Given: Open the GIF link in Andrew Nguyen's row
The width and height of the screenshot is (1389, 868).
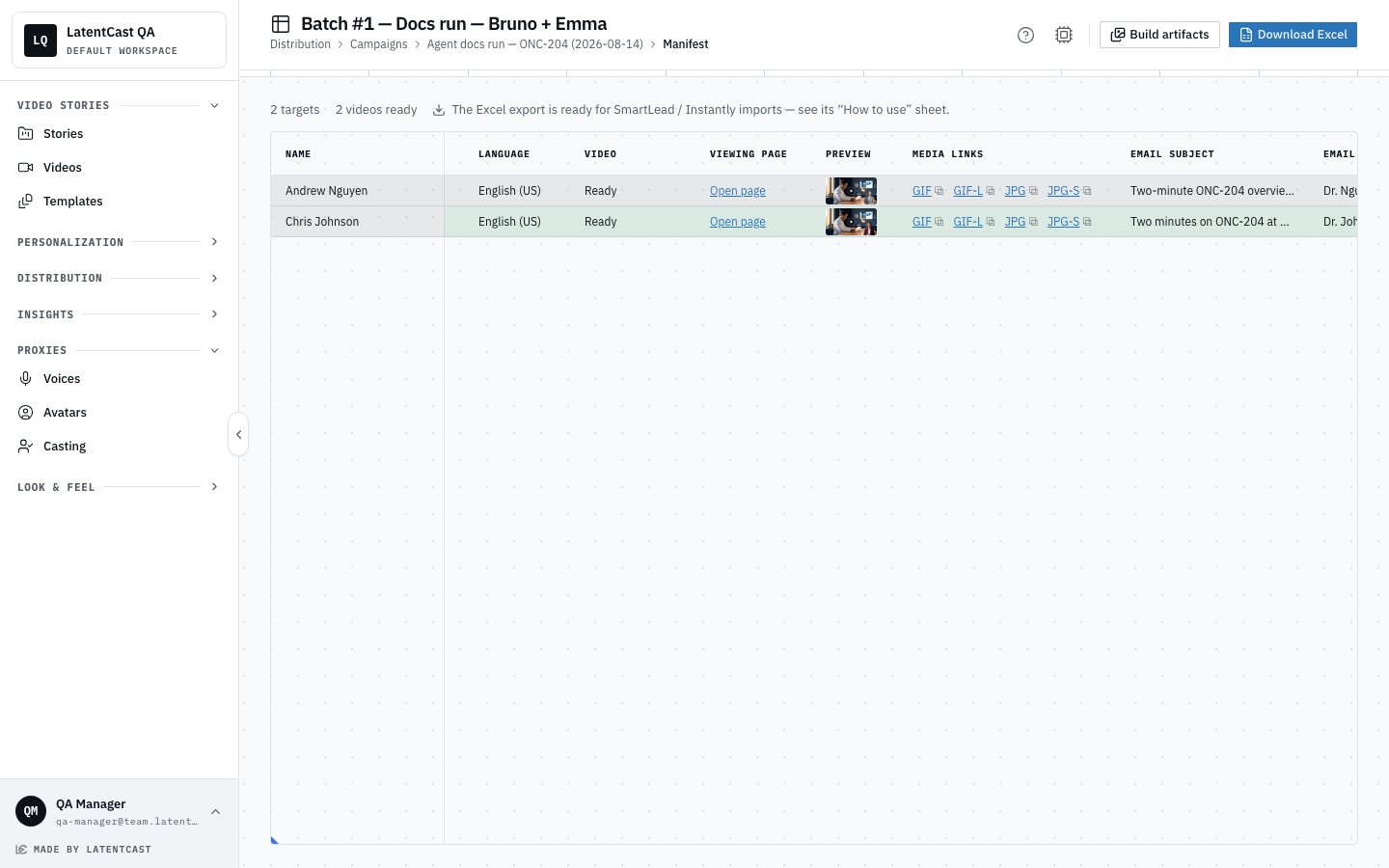Looking at the screenshot, I should [922, 191].
